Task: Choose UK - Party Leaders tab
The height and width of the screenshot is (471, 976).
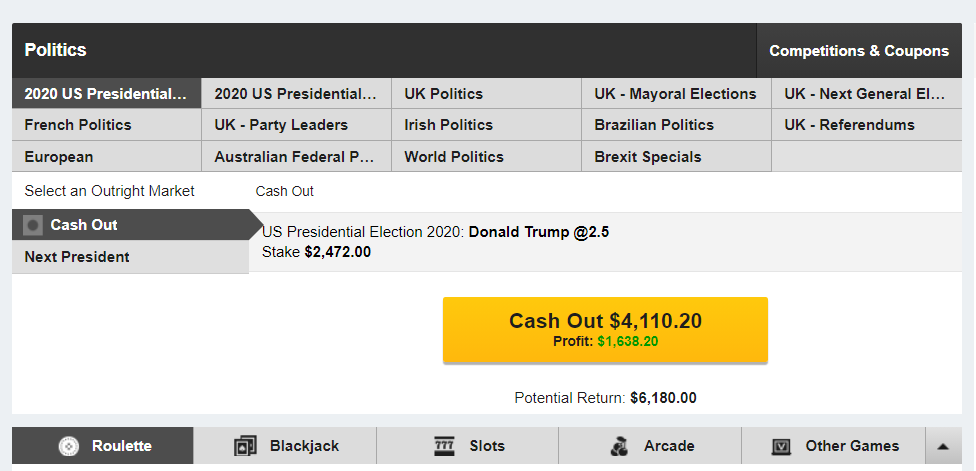Action: point(281,125)
